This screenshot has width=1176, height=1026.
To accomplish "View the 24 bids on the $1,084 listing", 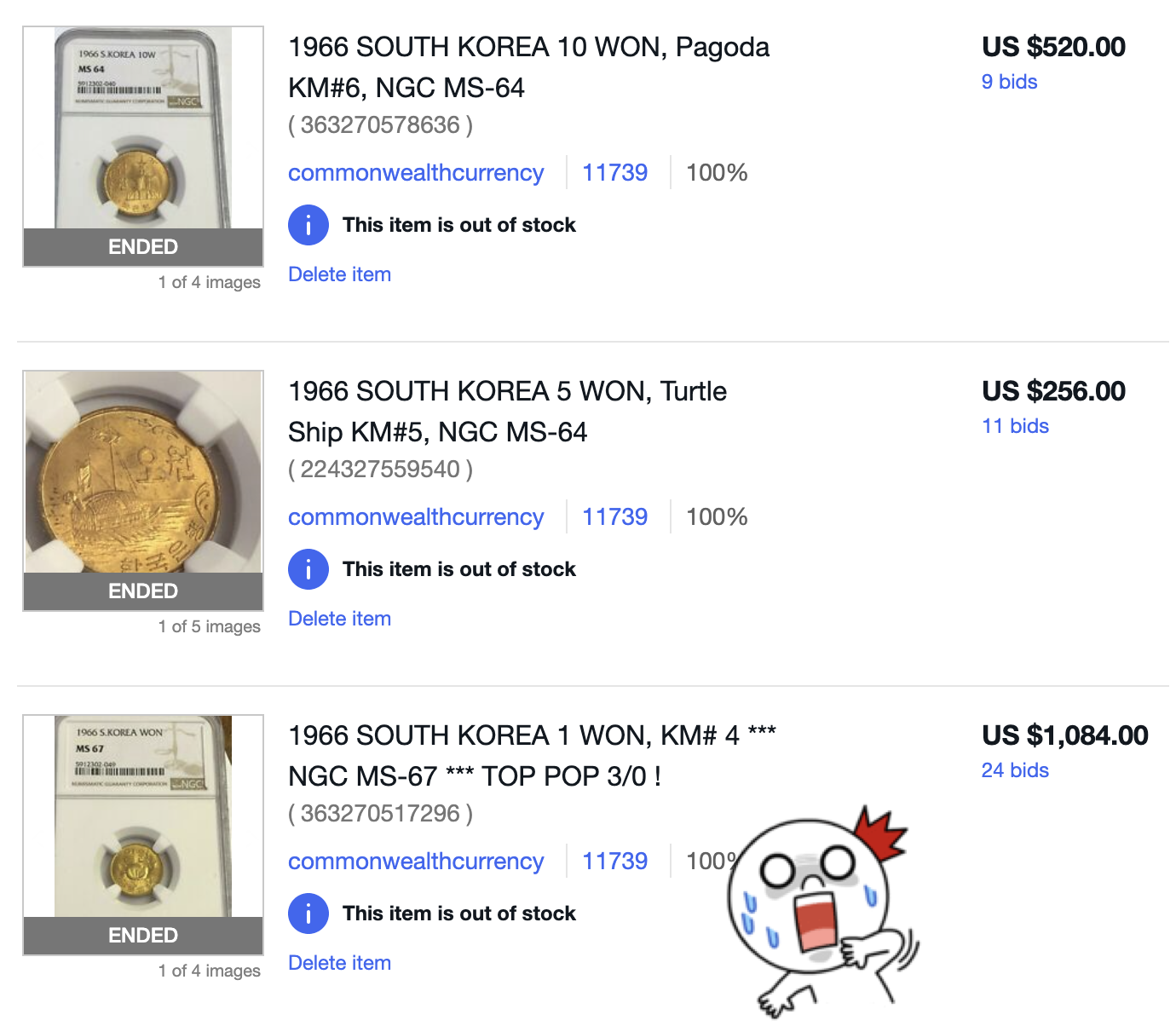I will pyautogui.click(x=1015, y=770).
